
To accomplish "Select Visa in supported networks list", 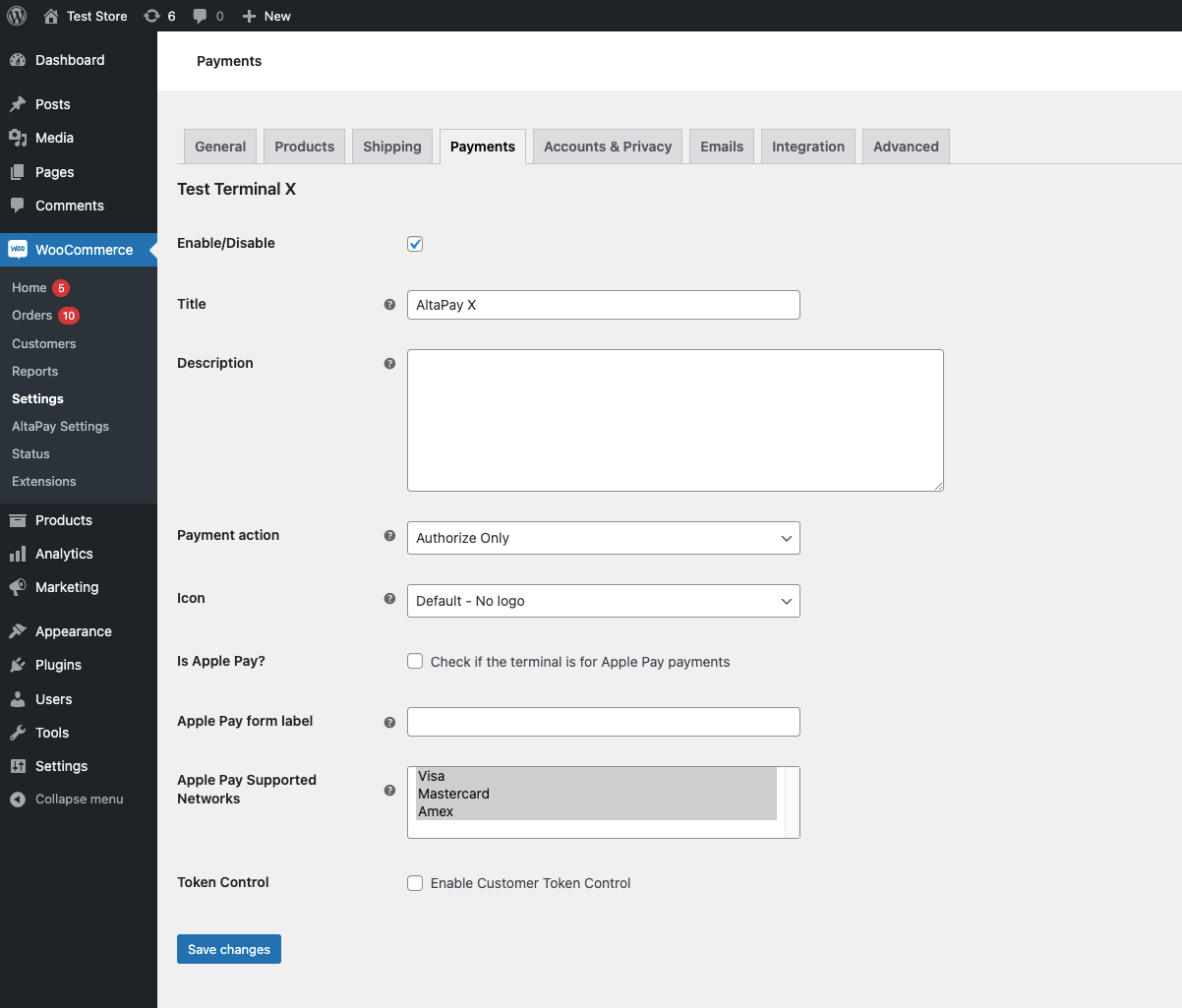I will coord(596,776).
